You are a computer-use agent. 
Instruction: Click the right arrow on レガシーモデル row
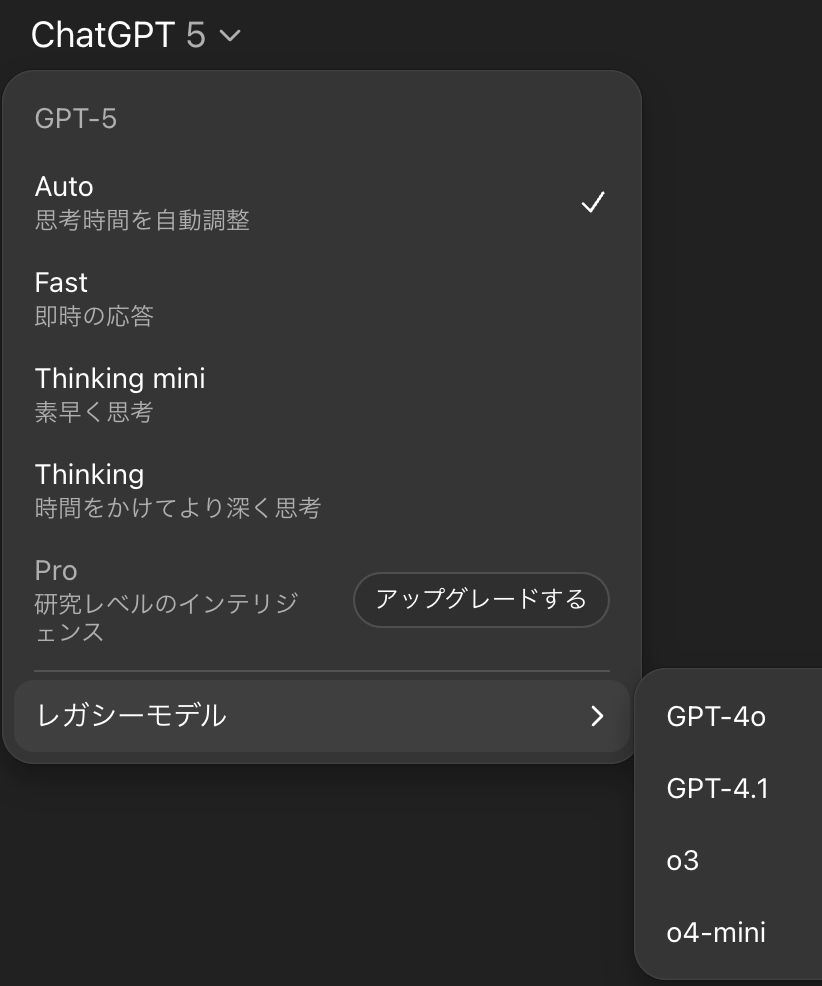pos(597,716)
